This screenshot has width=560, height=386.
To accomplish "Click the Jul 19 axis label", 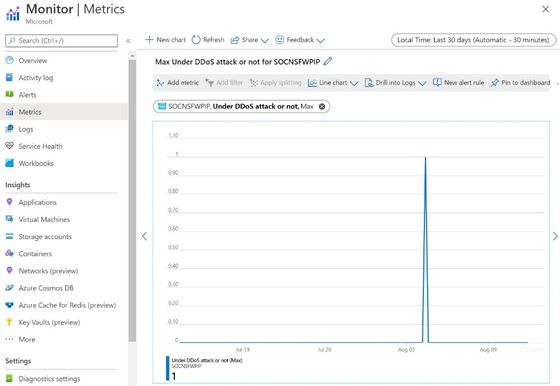I will (243, 350).
